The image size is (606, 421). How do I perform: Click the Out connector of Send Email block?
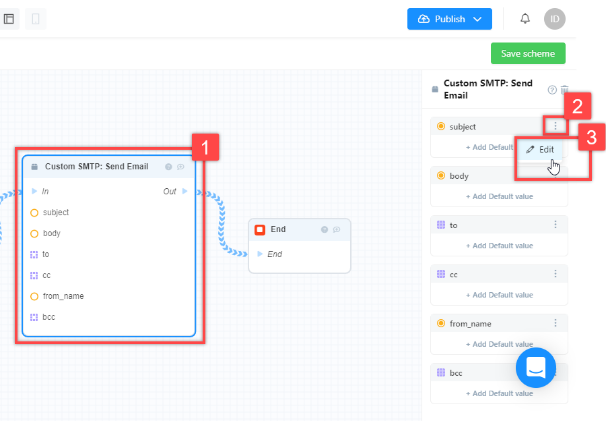pyautogui.click(x=184, y=191)
